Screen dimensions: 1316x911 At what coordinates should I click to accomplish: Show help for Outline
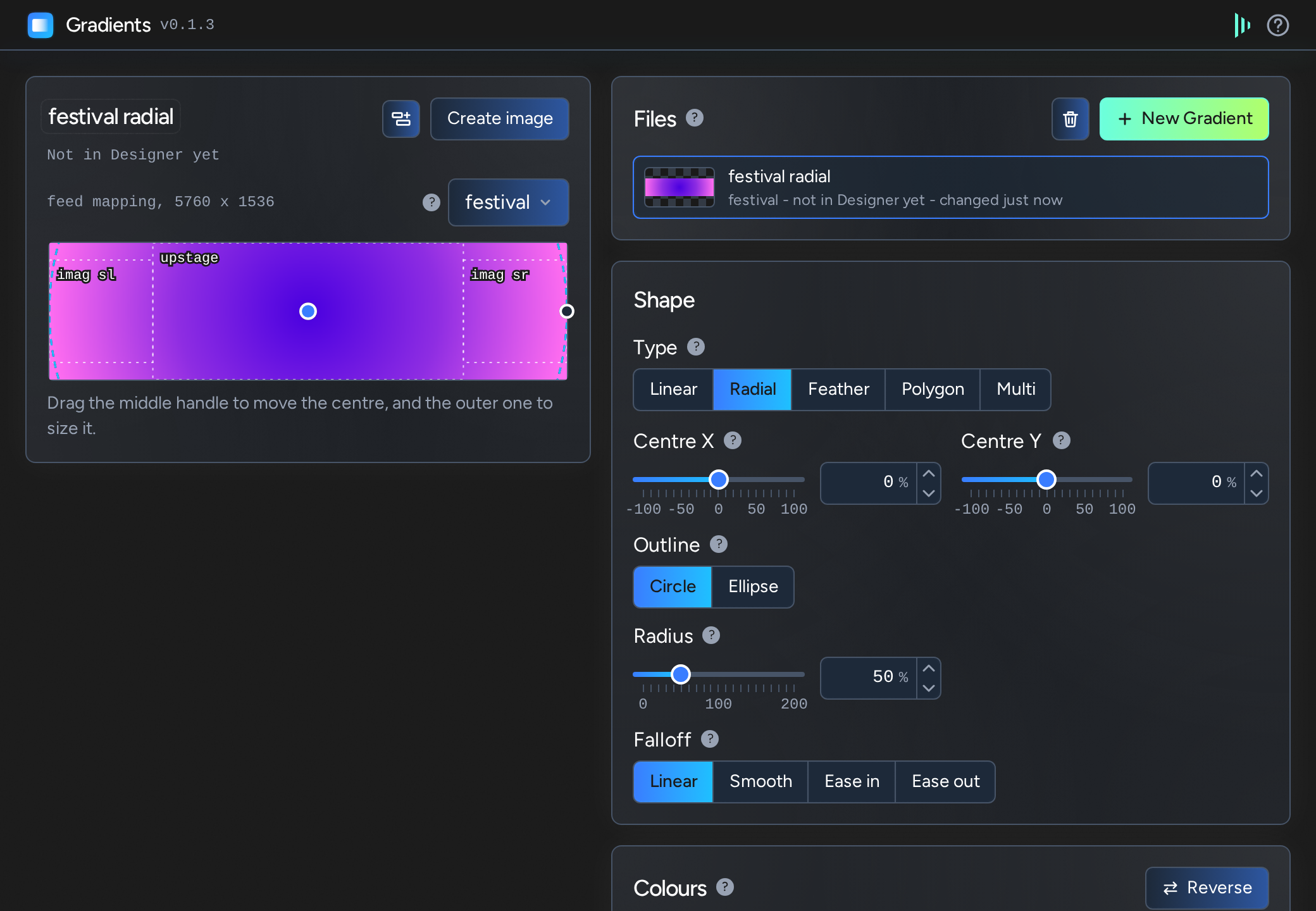pyautogui.click(x=718, y=544)
